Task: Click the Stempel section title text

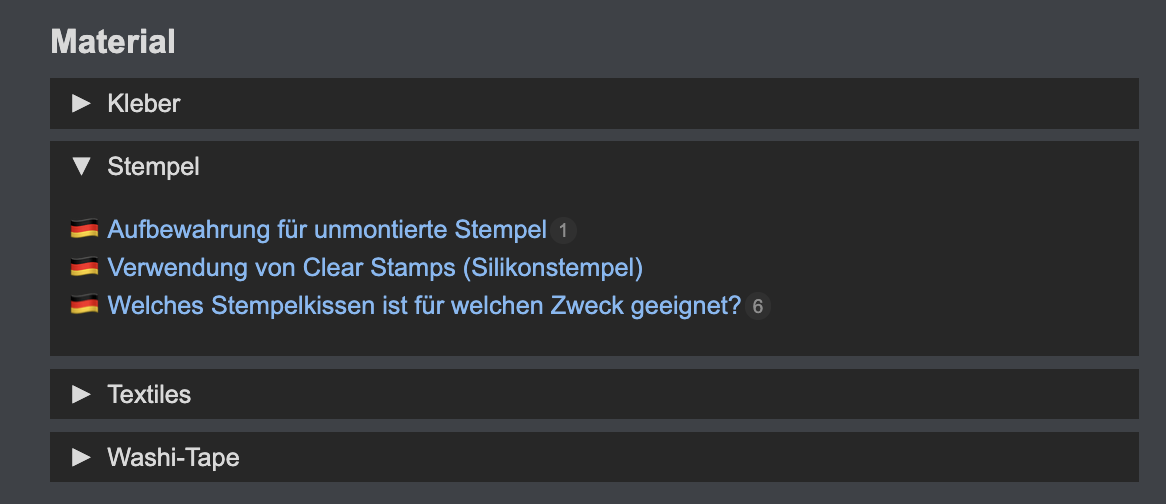Action: pyautogui.click(x=153, y=166)
